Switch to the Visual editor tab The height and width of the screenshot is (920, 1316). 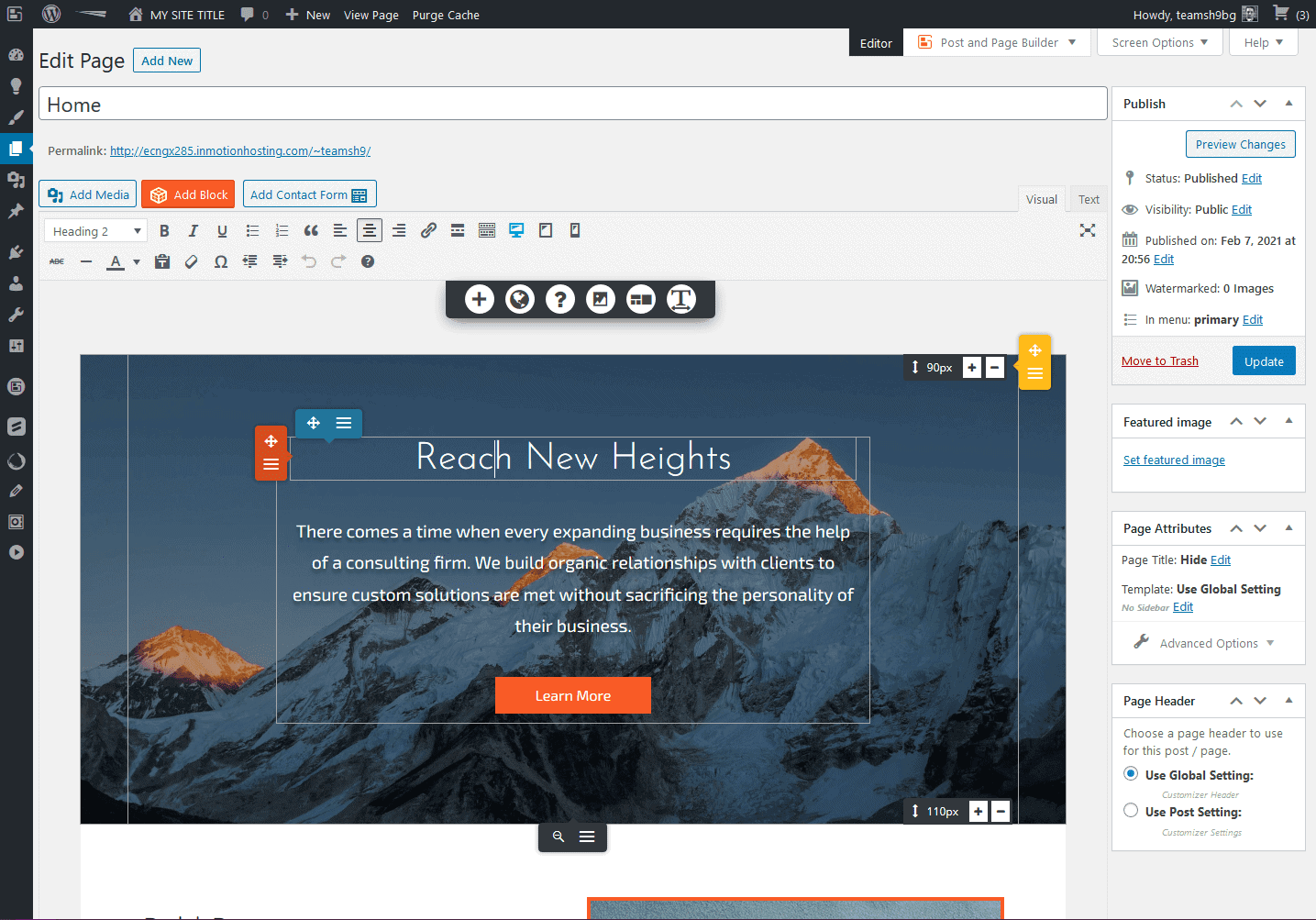click(x=1042, y=199)
